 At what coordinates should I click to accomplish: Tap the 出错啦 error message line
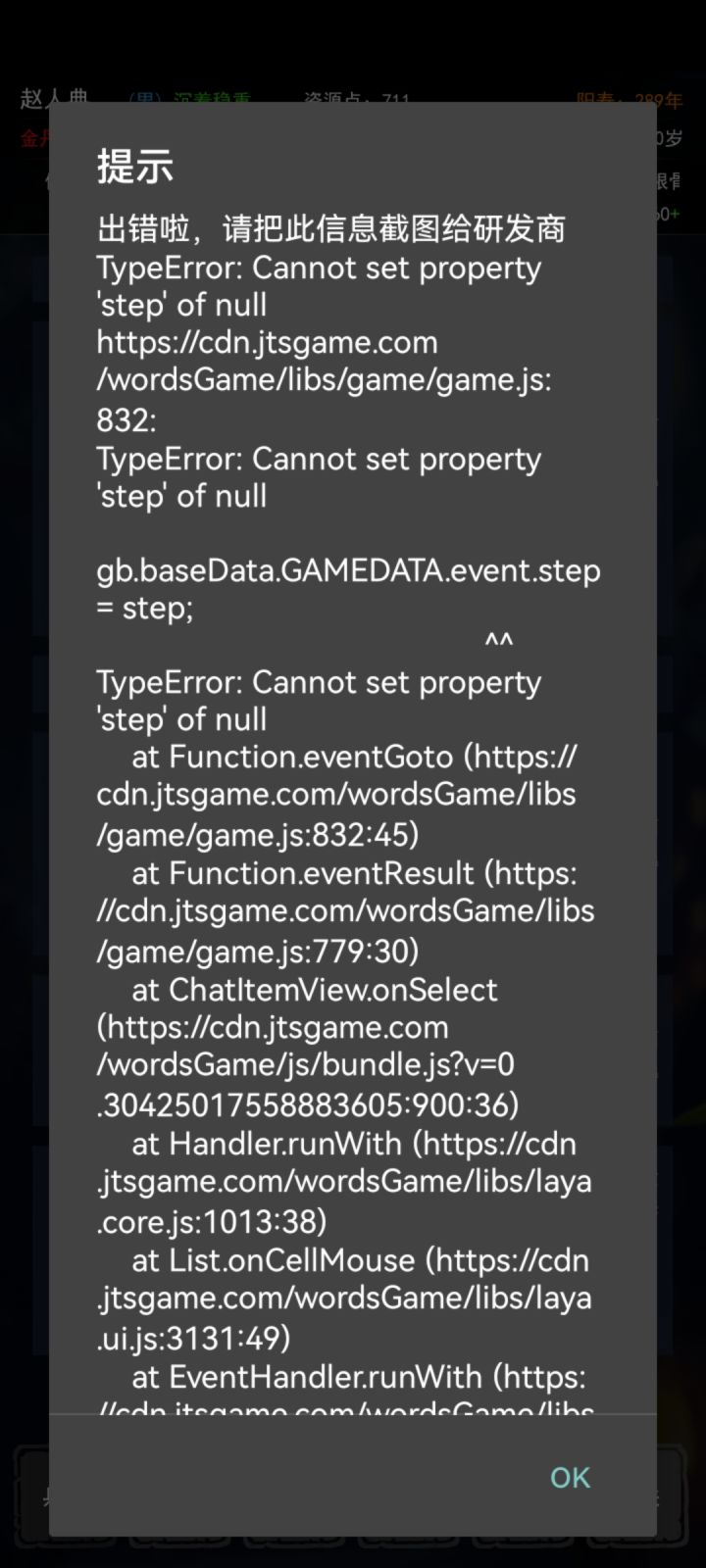pos(330,228)
